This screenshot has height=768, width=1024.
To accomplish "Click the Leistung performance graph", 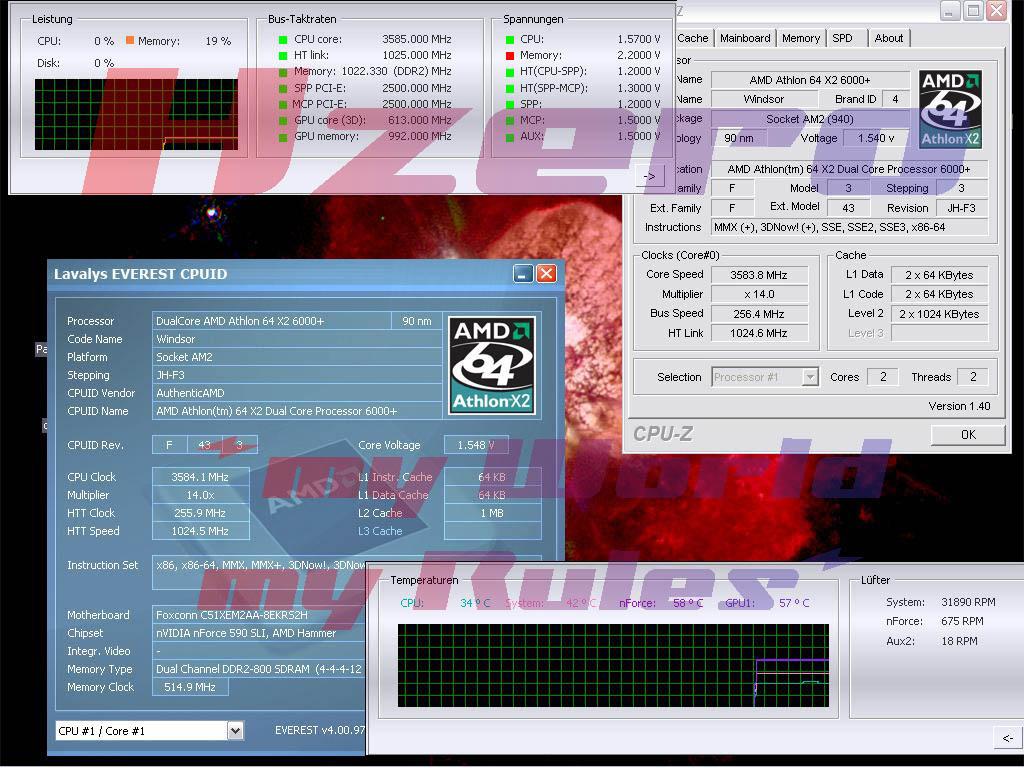I will (136, 115).
